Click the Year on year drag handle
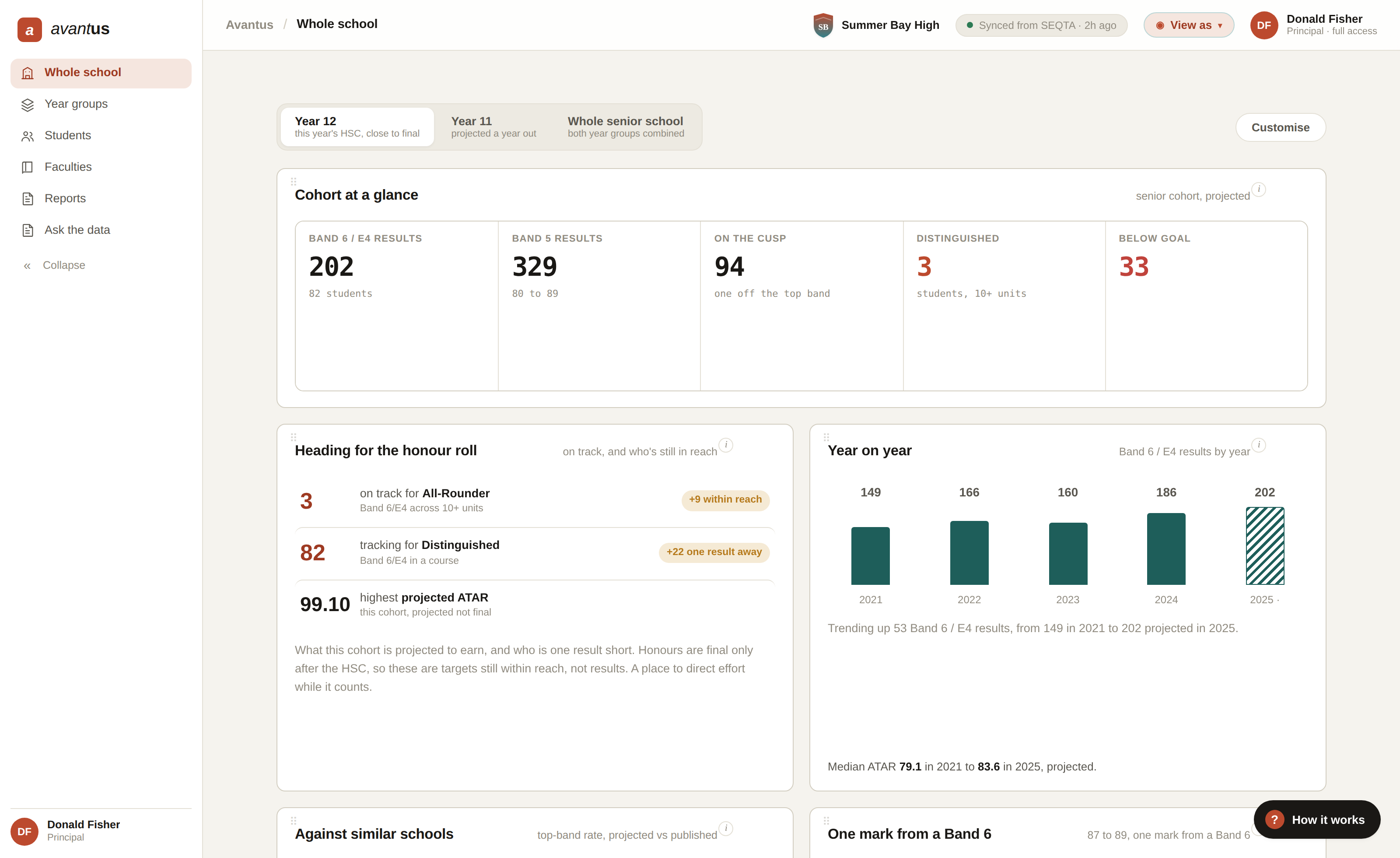The width and height of the screenshot is (1400, 858). [x=826, y=437]
